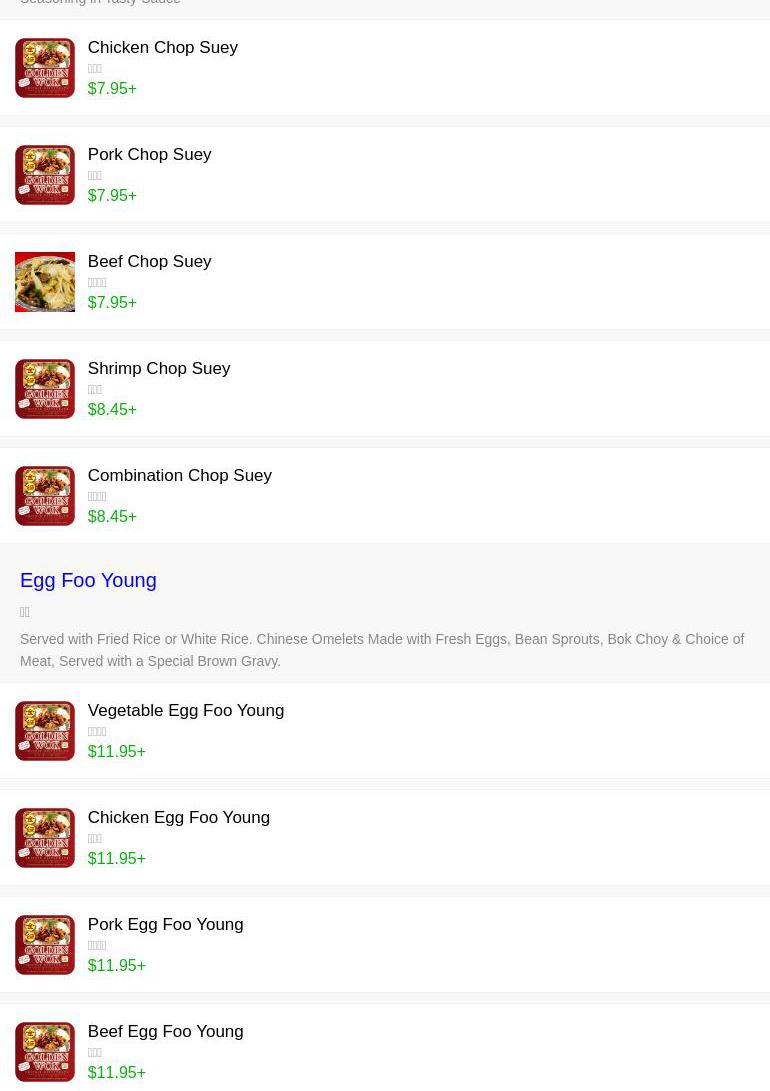Click the Shrimp Chop Suey logo icon
Viewport: 770px width, 1091px height.
(45, 389)
